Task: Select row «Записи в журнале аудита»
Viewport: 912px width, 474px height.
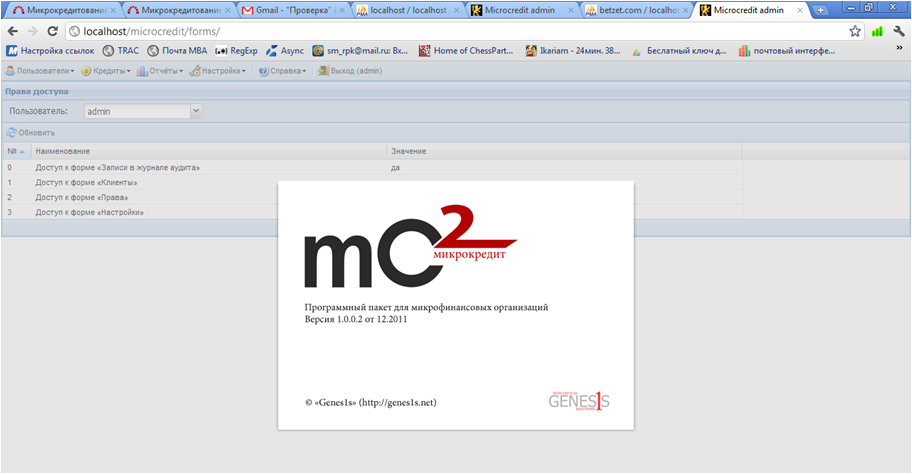Action: (x=372, y=167)
